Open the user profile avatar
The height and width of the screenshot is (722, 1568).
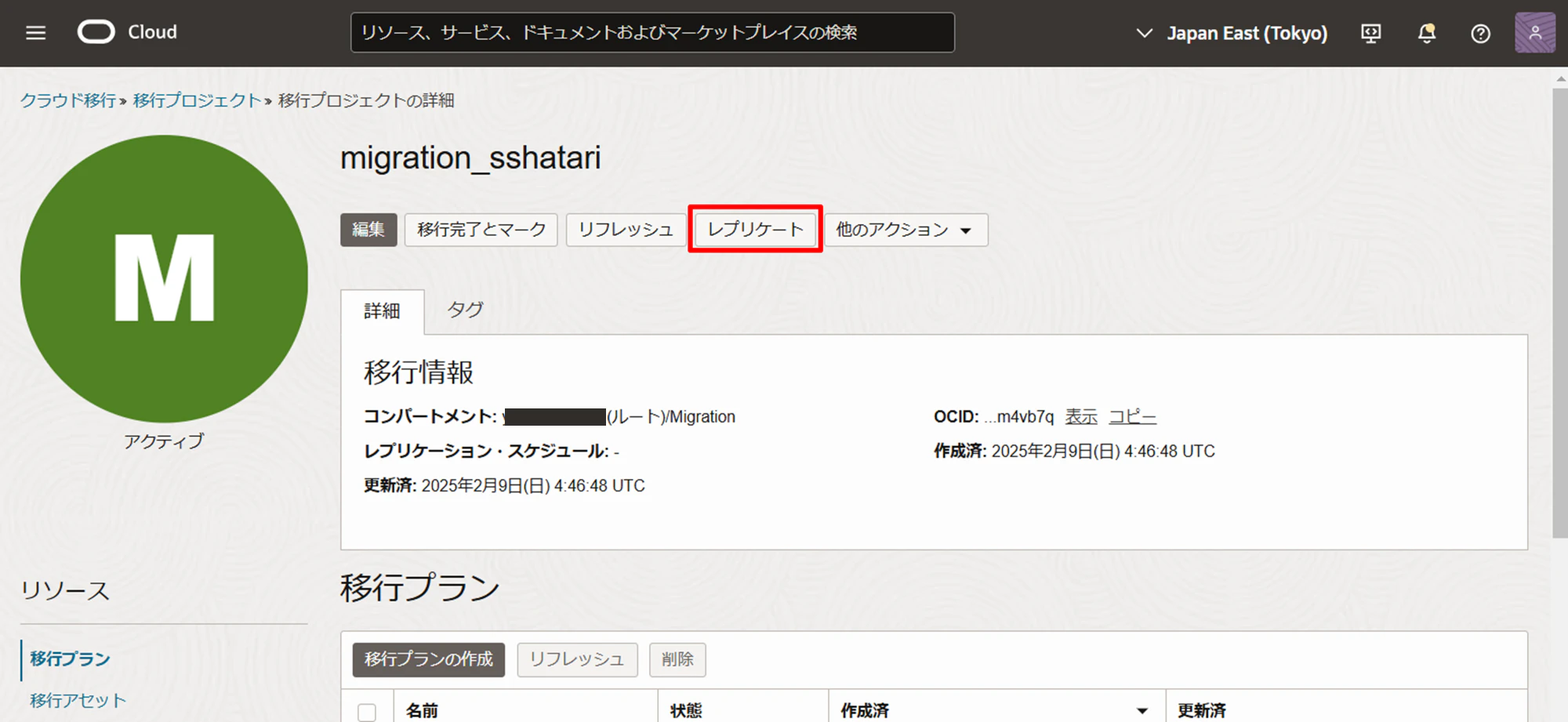[x=1534, y=33]
